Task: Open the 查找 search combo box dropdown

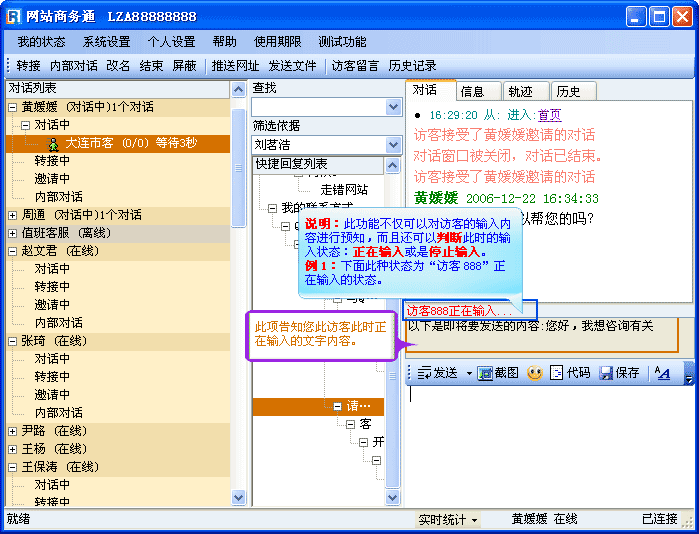Action: pyautogui.click(x=394, y=107)
